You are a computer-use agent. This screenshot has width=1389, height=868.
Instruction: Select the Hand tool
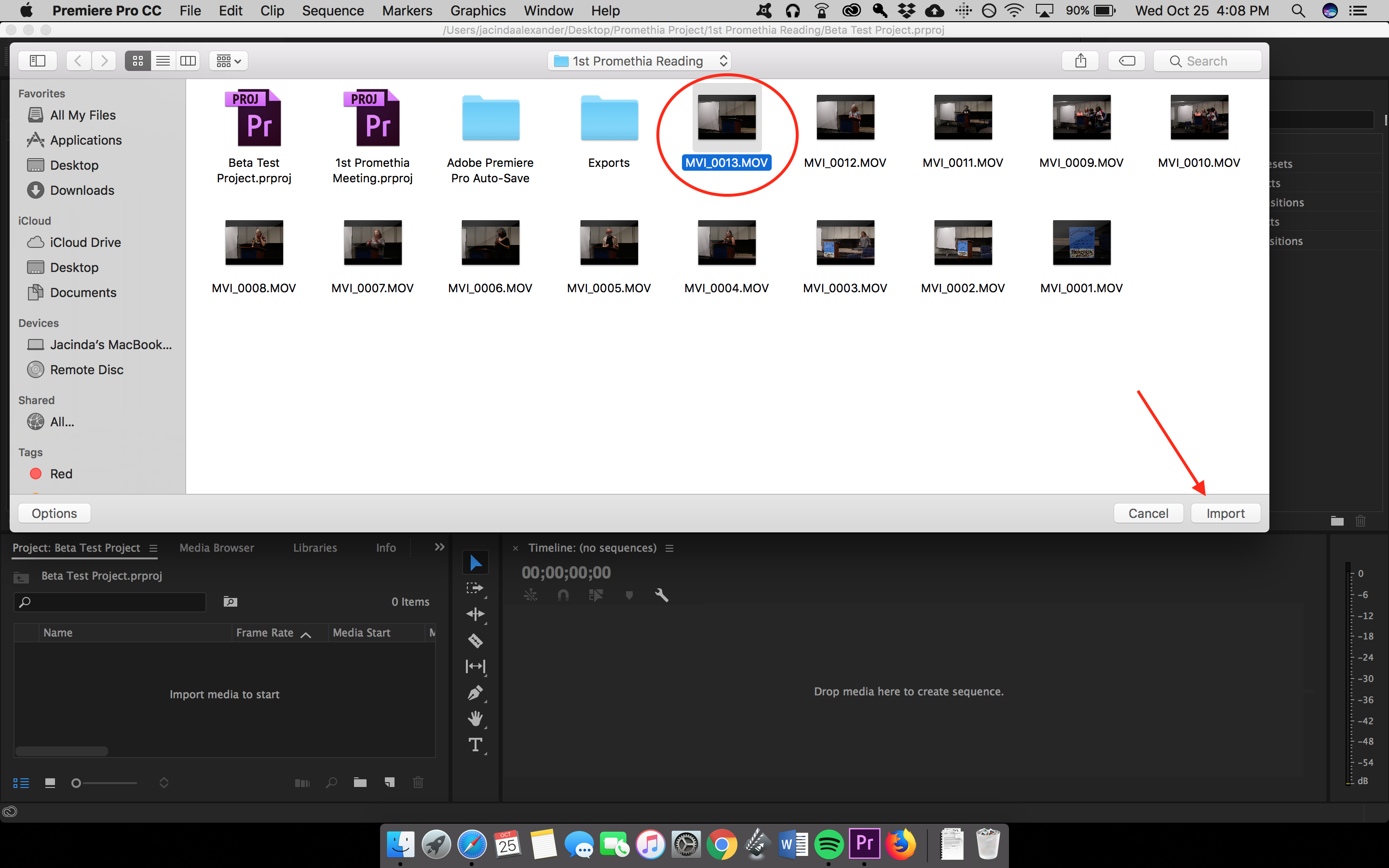click(x=475, y=719)
